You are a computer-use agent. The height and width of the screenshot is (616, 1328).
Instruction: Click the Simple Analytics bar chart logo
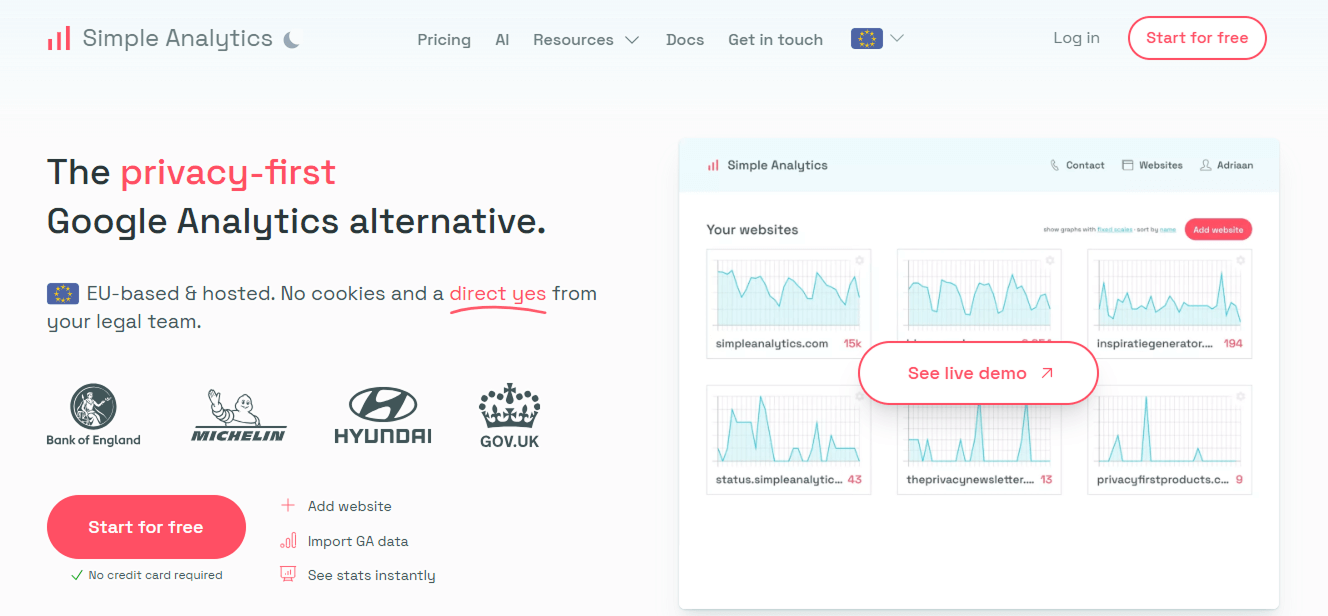(59, 39)
